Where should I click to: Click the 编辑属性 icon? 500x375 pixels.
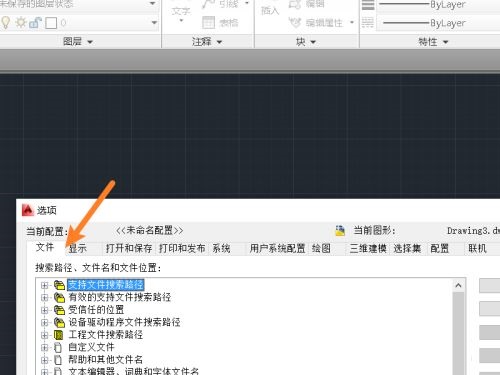[295, 23]
